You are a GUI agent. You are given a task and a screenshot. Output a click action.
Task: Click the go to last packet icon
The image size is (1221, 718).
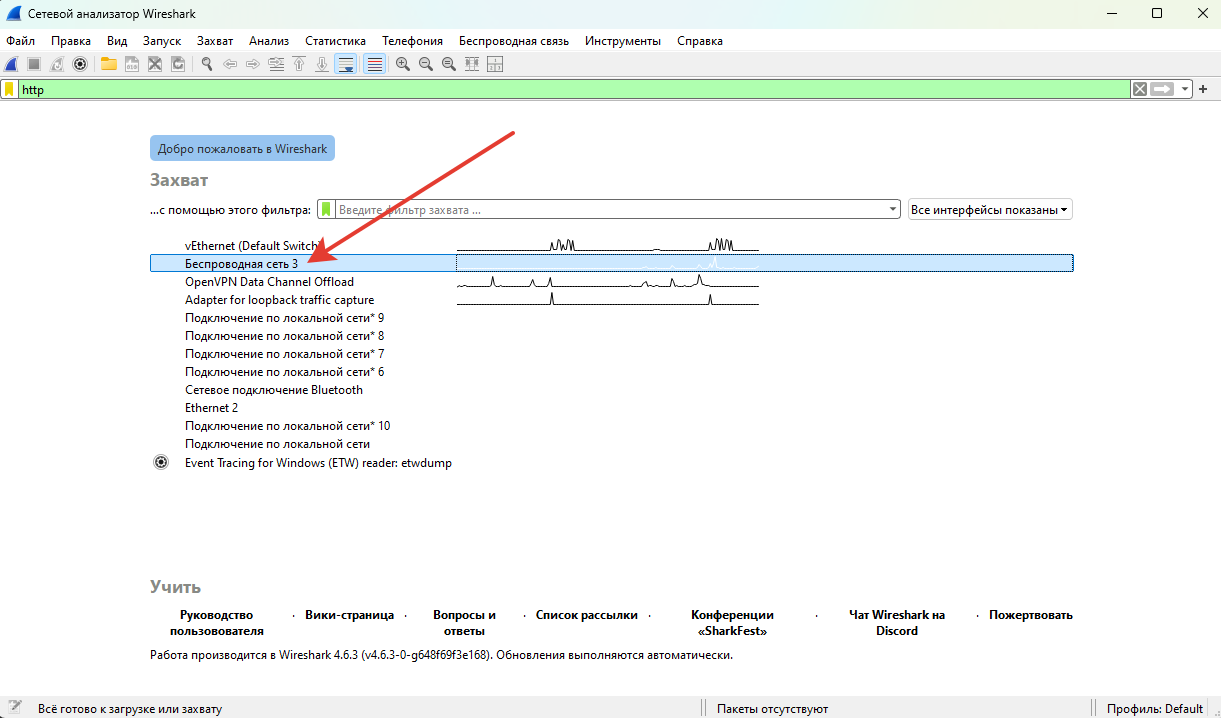click(322, 64)
